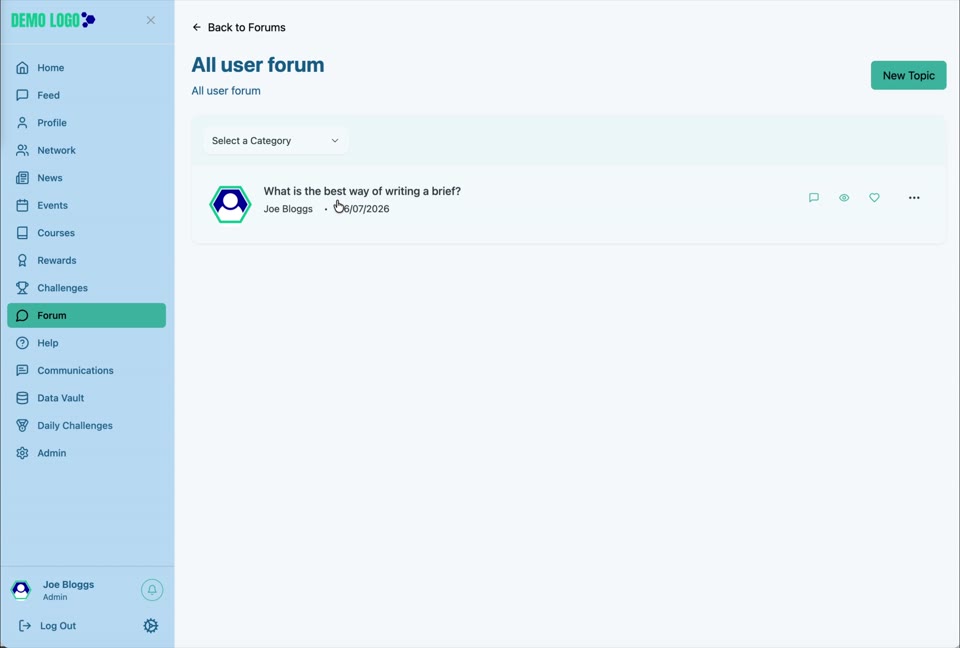
Task: Toggle the eye view icon on the topic
Action: [844, 197]
